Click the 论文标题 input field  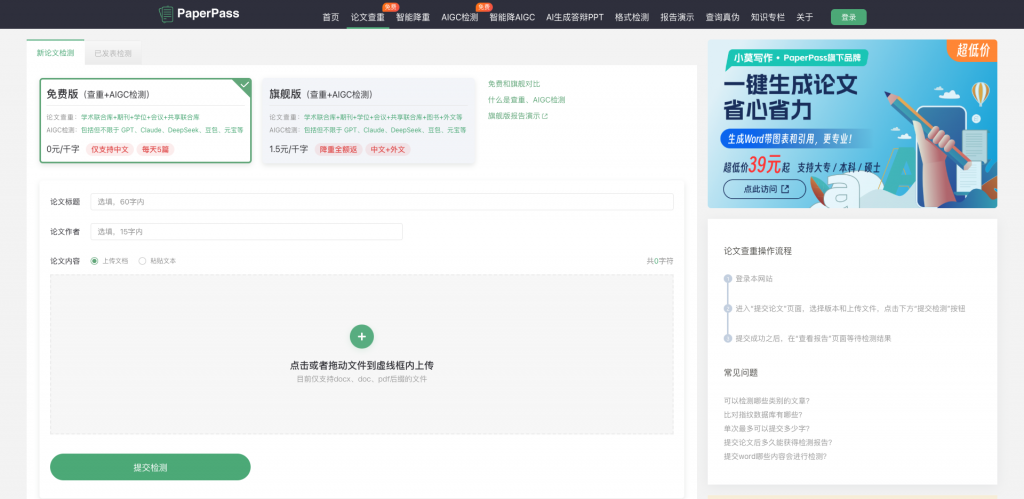(x=382, y=202)
